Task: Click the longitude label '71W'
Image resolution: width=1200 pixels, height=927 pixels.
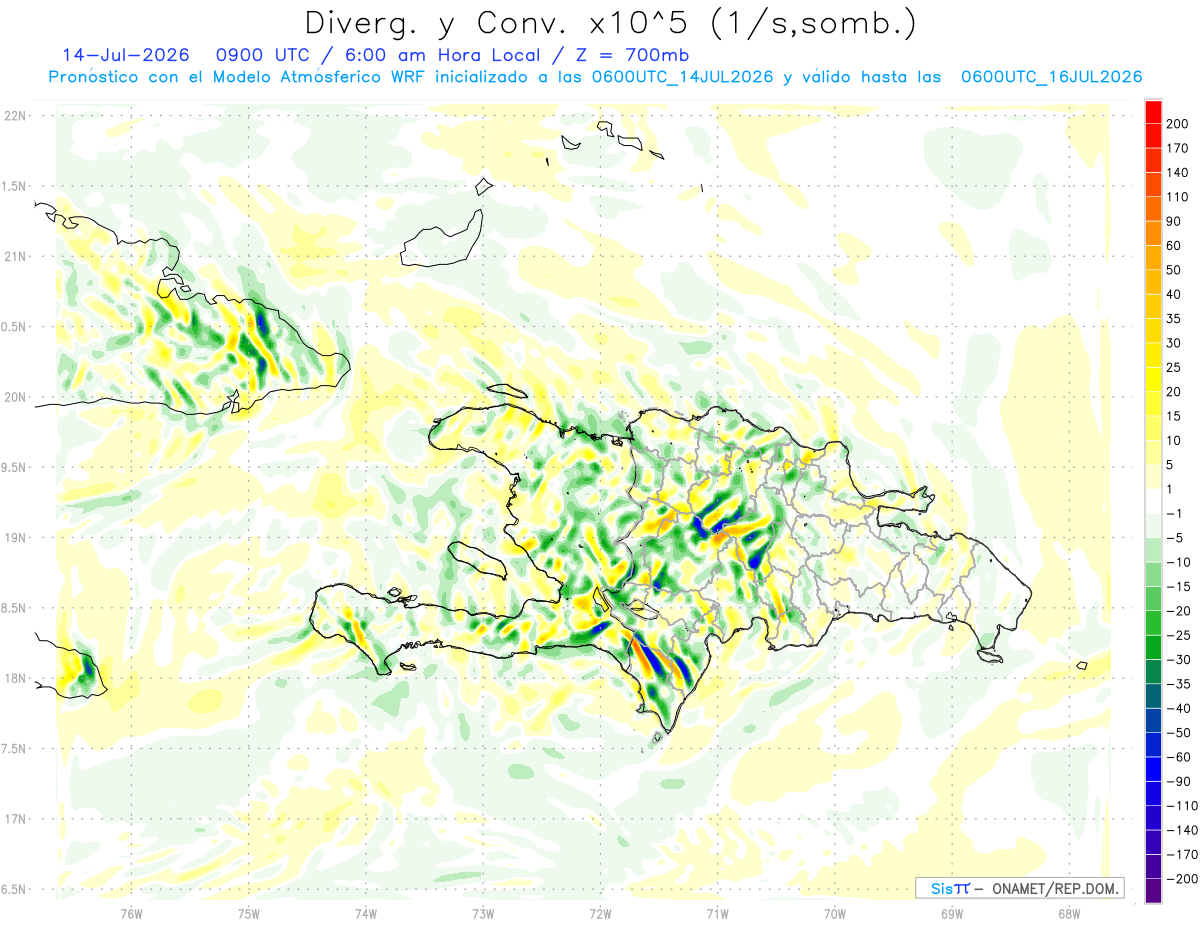Action: pos(717,914)
